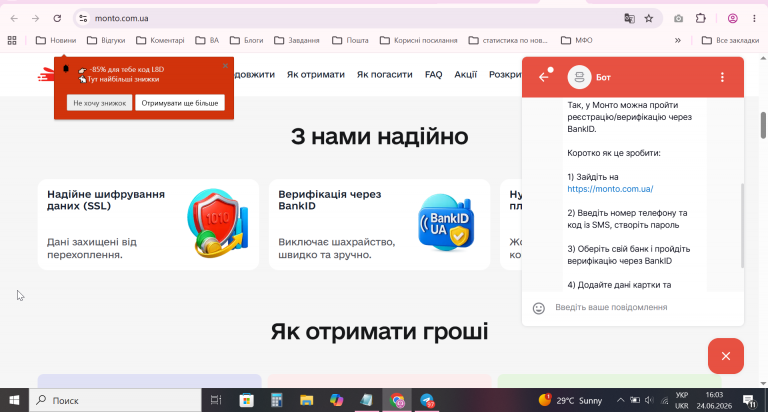Open Task View in the taskbar

tap(216, 400)
